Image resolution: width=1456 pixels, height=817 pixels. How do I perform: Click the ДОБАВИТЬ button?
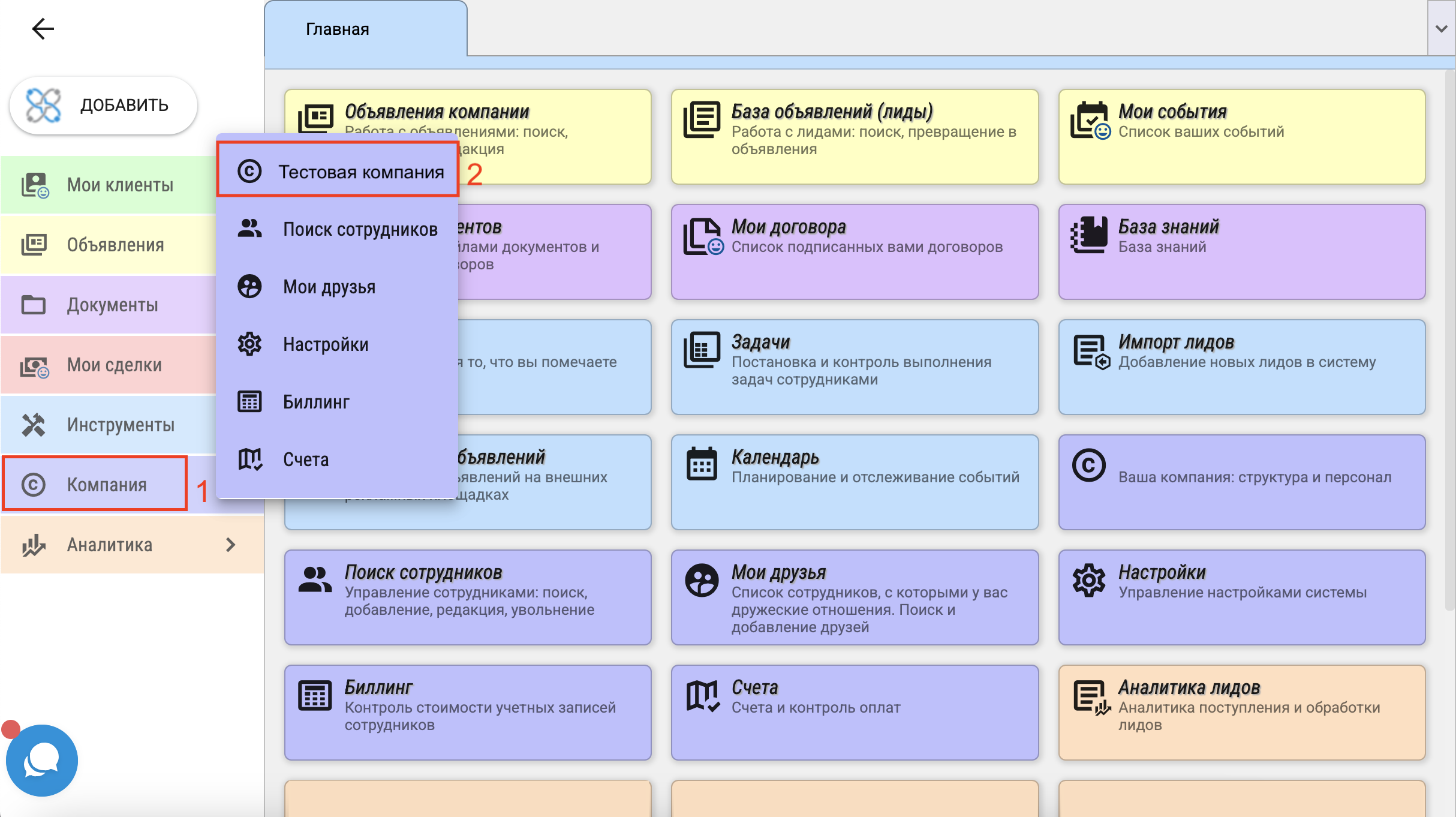[x=103, y=105]
